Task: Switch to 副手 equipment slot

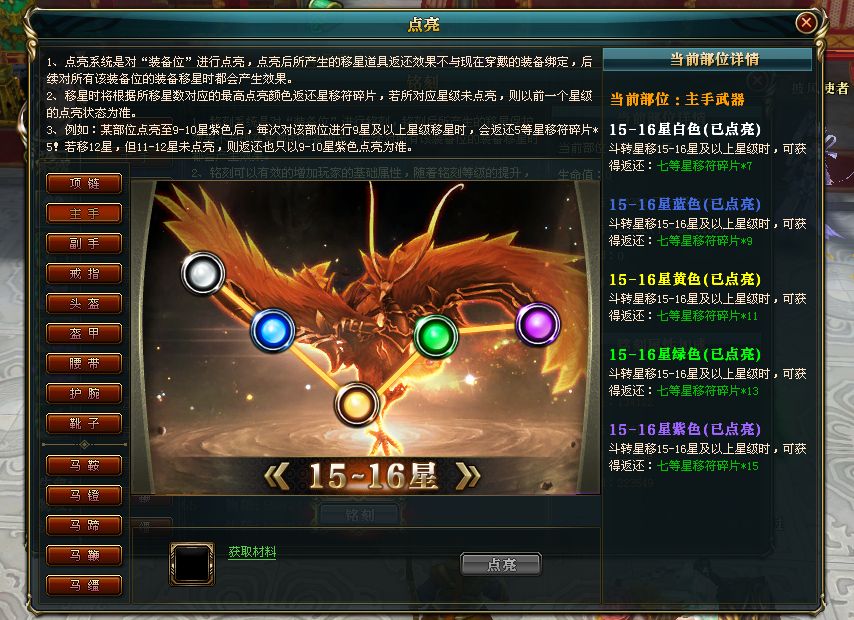Action: tap(84, 244)
